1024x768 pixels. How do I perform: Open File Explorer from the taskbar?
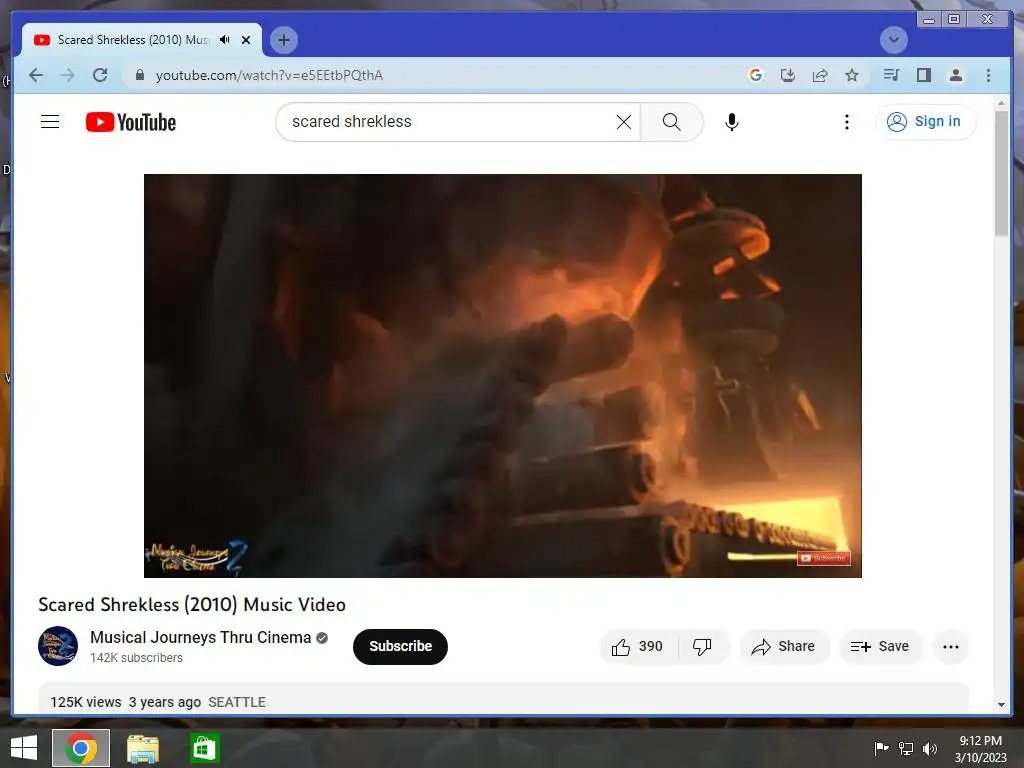[x=142, y=748]
